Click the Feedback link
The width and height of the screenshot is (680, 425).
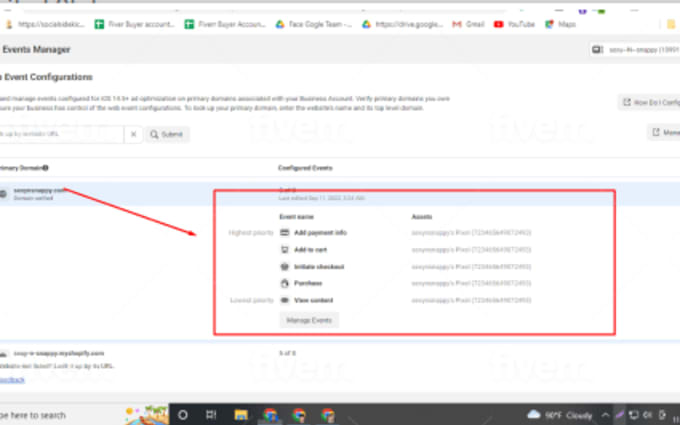(x=13, y=380)
